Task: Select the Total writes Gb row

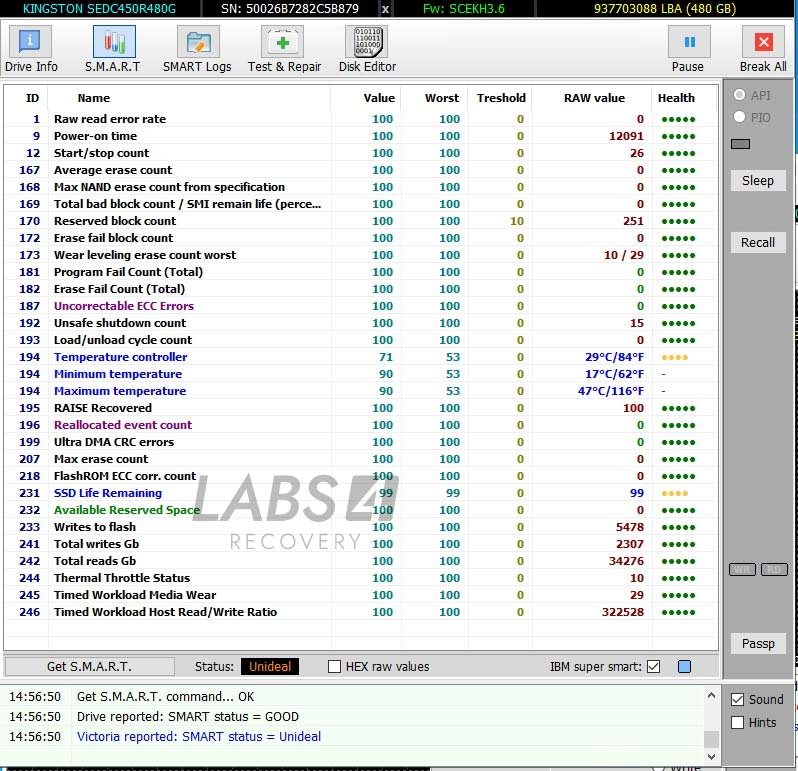Action: point(361,544)
